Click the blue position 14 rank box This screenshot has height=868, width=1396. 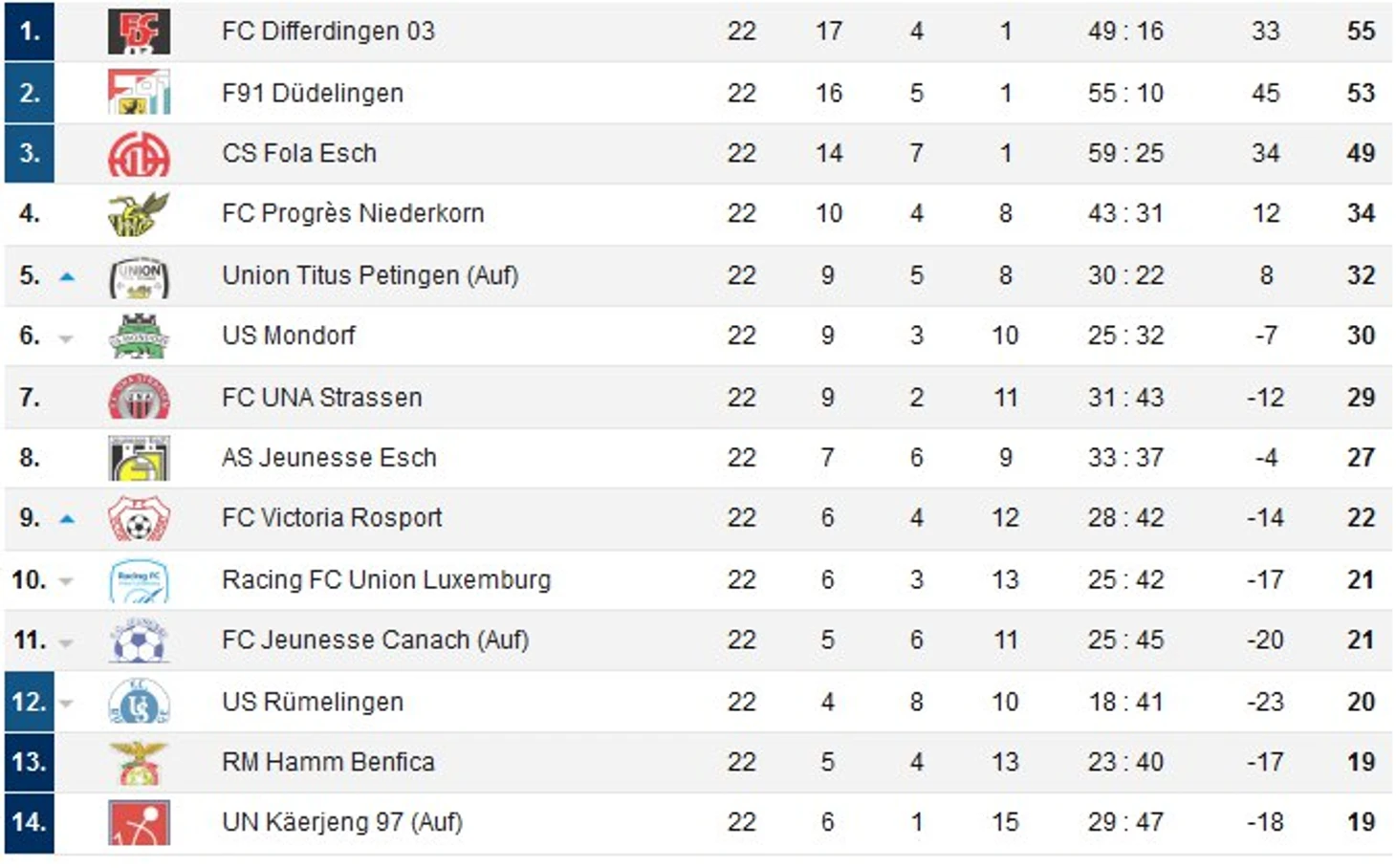coord(30,823)
